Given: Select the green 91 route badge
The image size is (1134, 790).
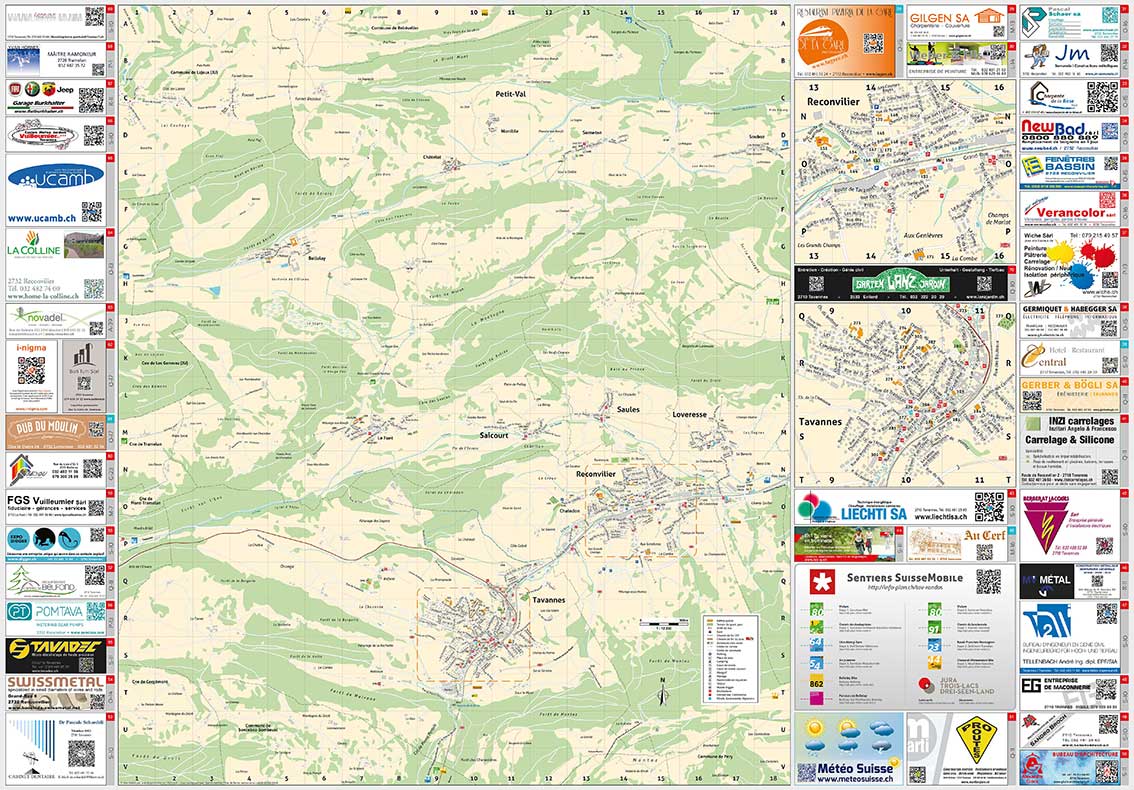Looking at the screenshot, I should click(x=934, y=628).
